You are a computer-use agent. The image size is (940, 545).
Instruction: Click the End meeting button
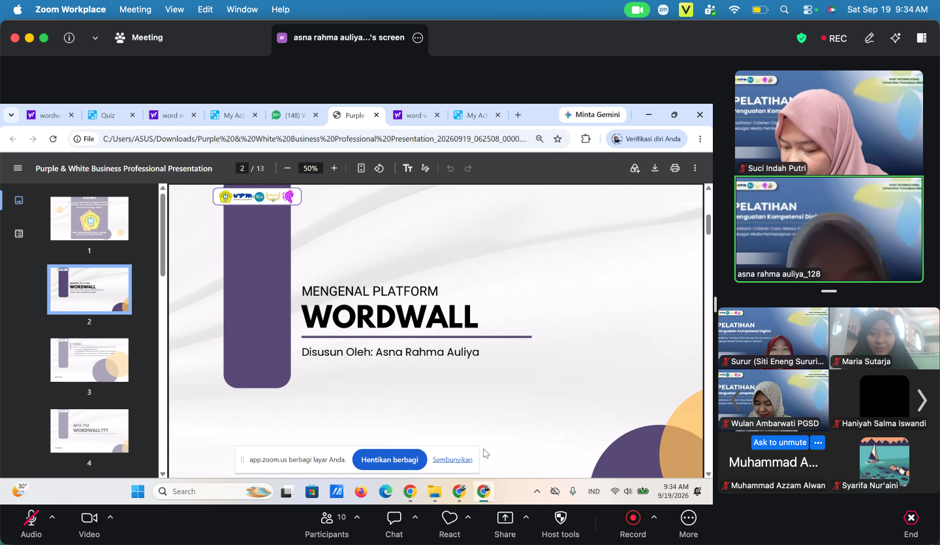point(911,524)
